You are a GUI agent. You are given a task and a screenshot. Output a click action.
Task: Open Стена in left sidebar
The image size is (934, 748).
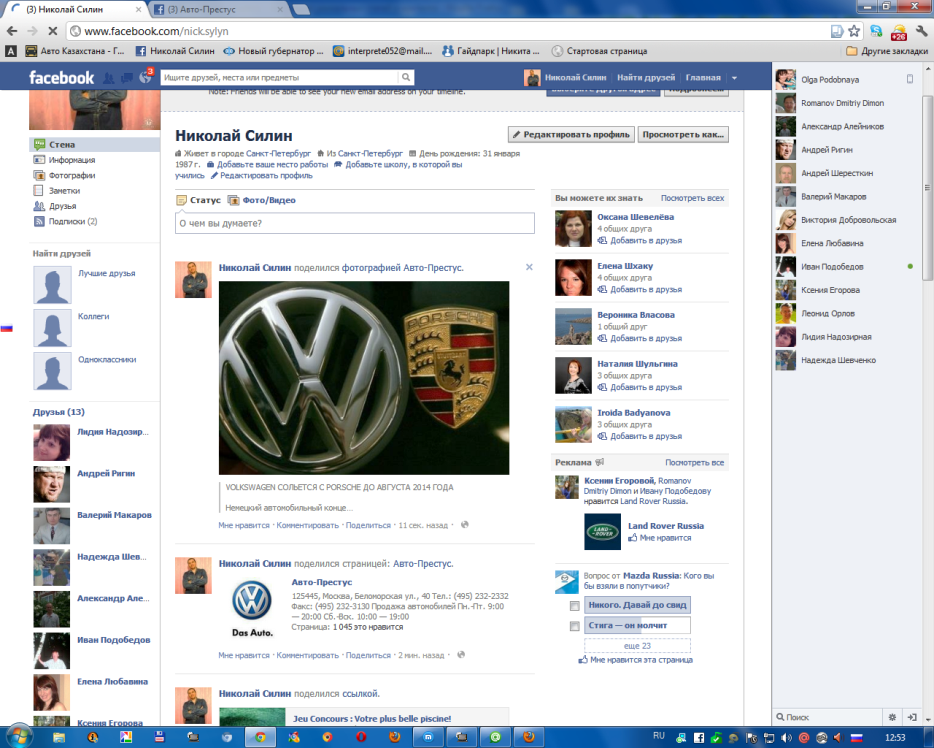[94, 144]
